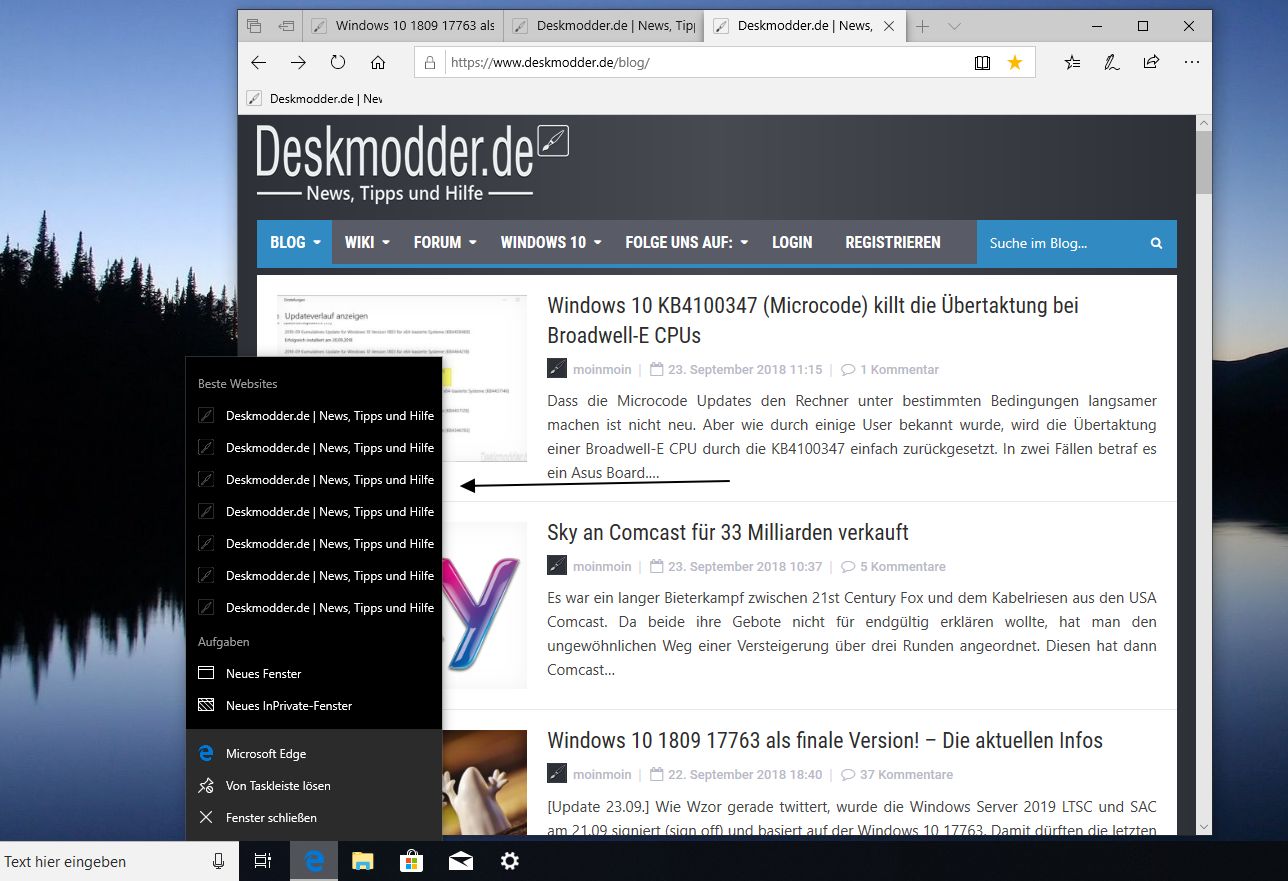Click the search magnifier in Suche im Blog
Image resolution: width=1288 pixels, height=881 pixels.
click(1156, 243)
